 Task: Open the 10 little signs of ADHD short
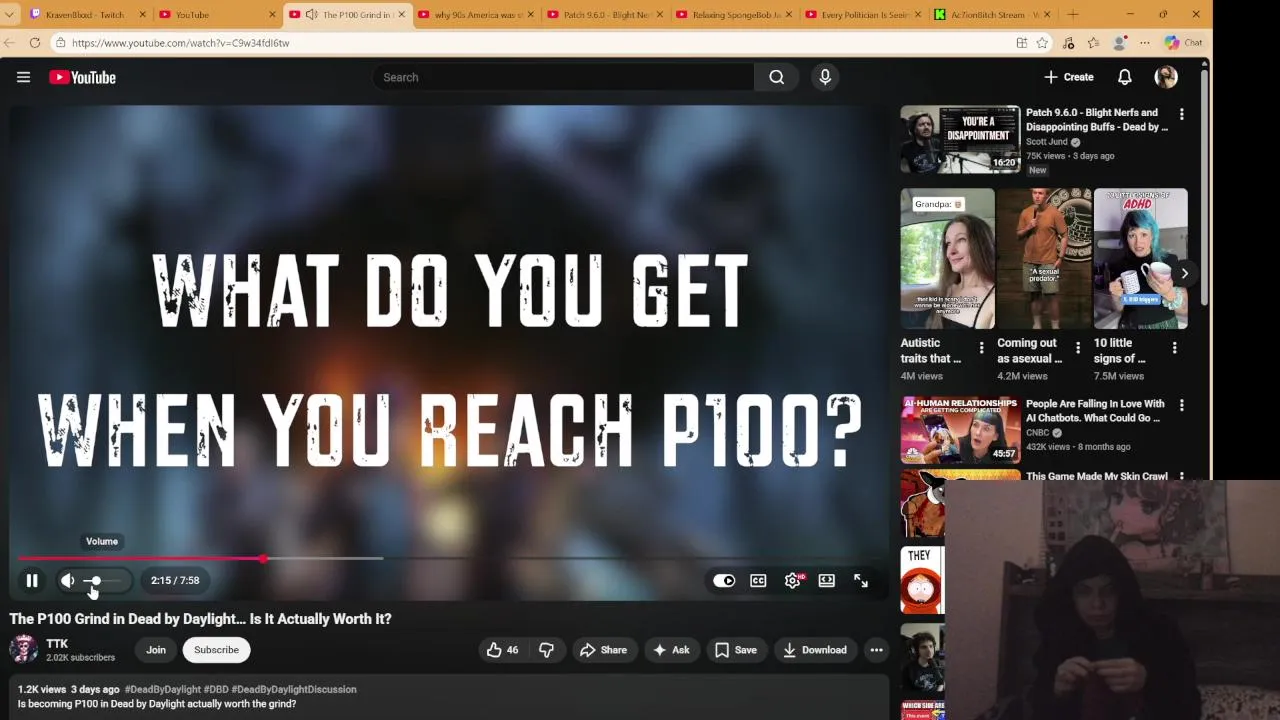[1141, 258]
